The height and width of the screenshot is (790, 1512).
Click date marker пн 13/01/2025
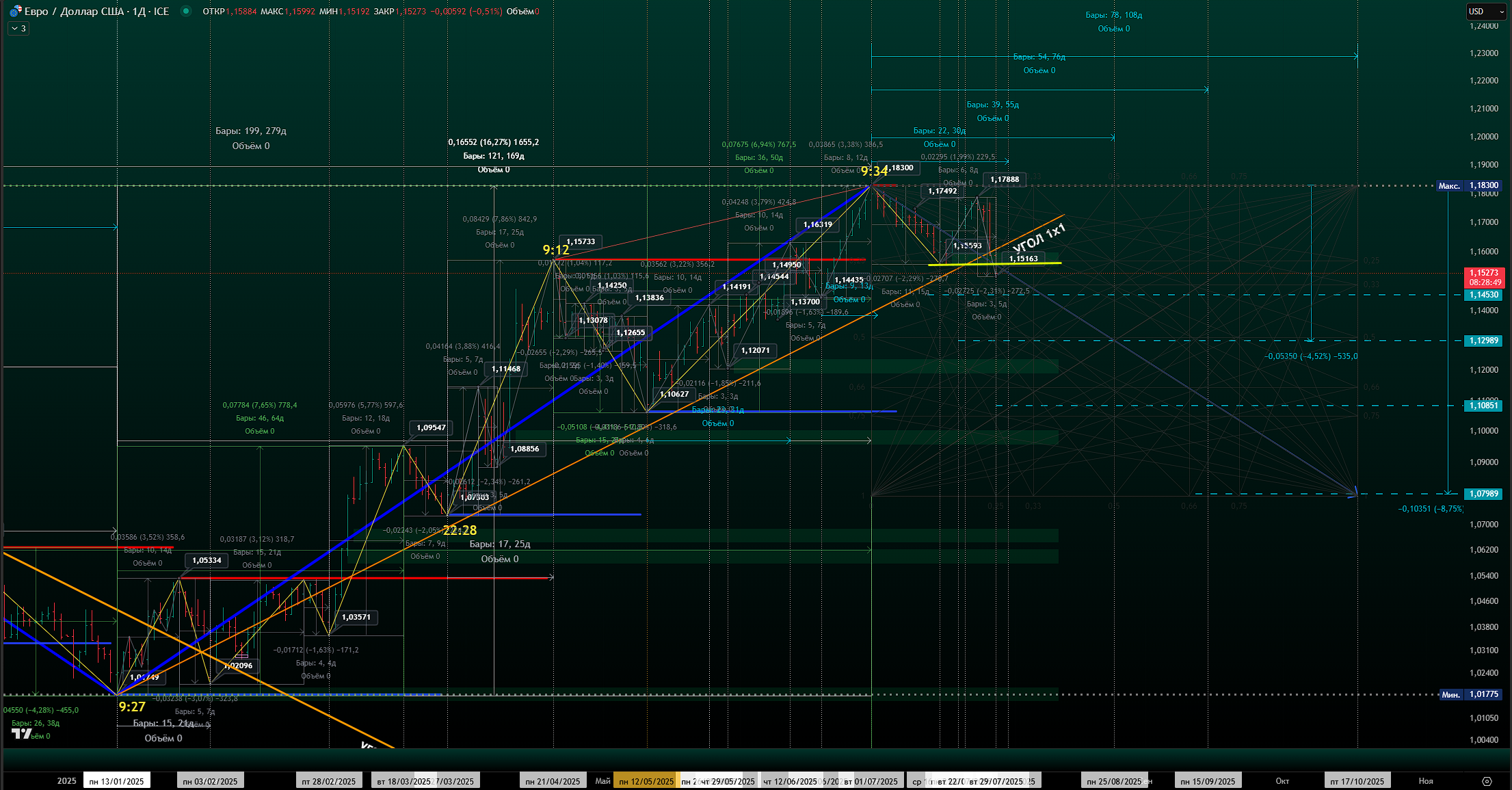point(117,781)
